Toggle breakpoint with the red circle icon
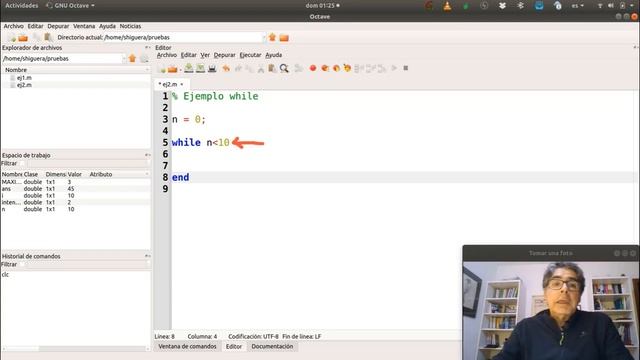 coord(313,68)
